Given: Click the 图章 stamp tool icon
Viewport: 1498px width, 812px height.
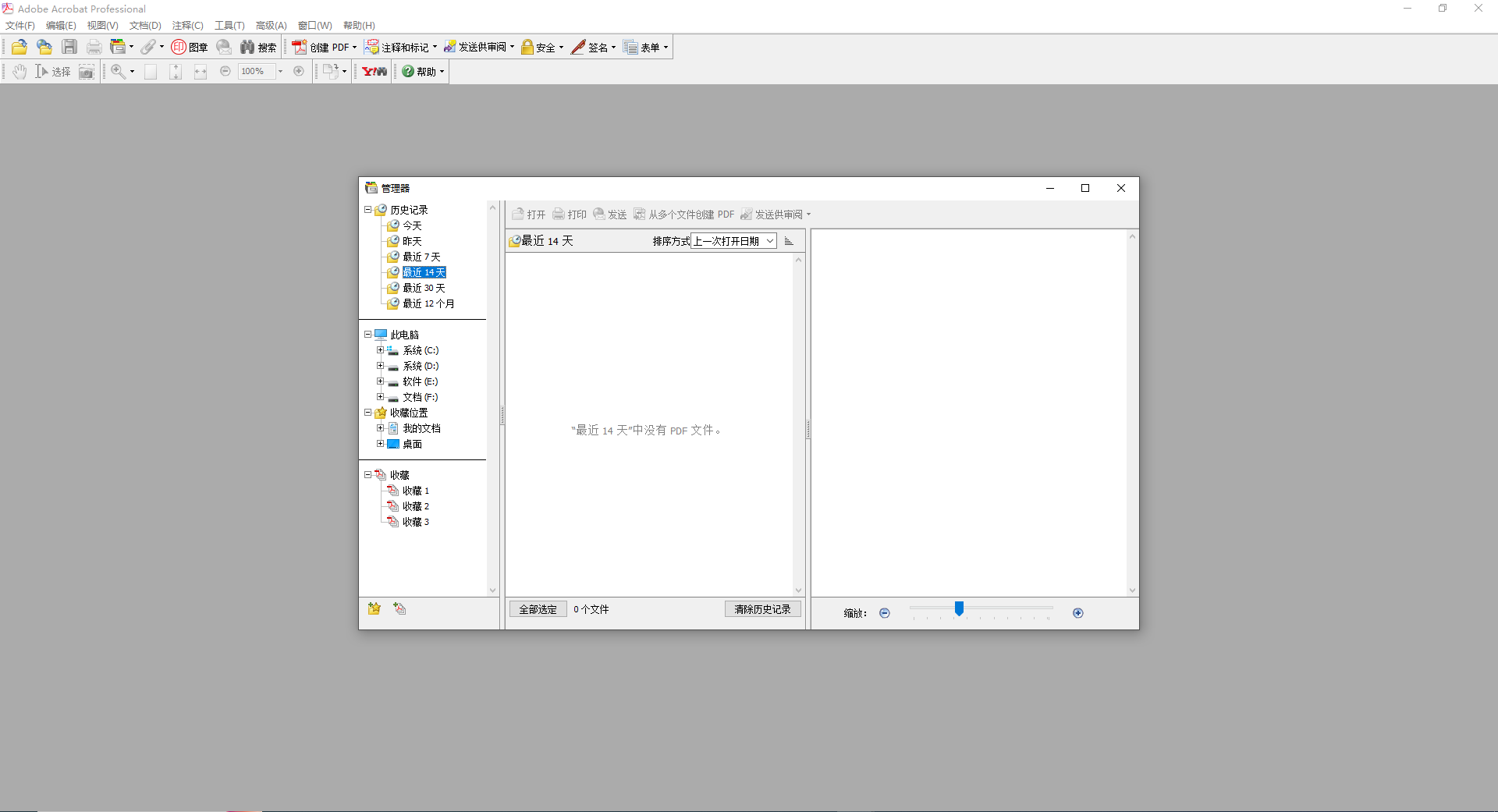Looking at the screenshot, I should coord(190,48).
